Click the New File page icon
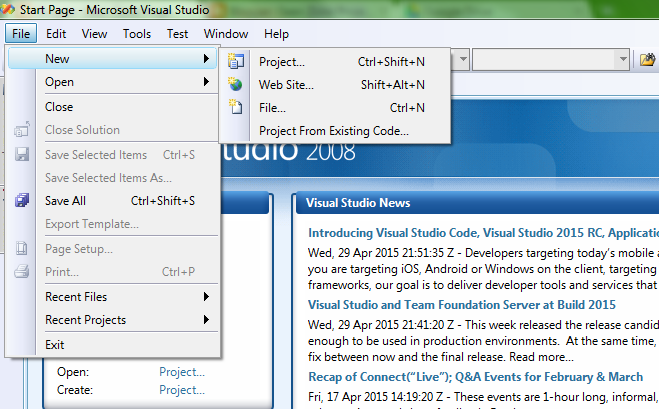 click(x=235, y=107)
